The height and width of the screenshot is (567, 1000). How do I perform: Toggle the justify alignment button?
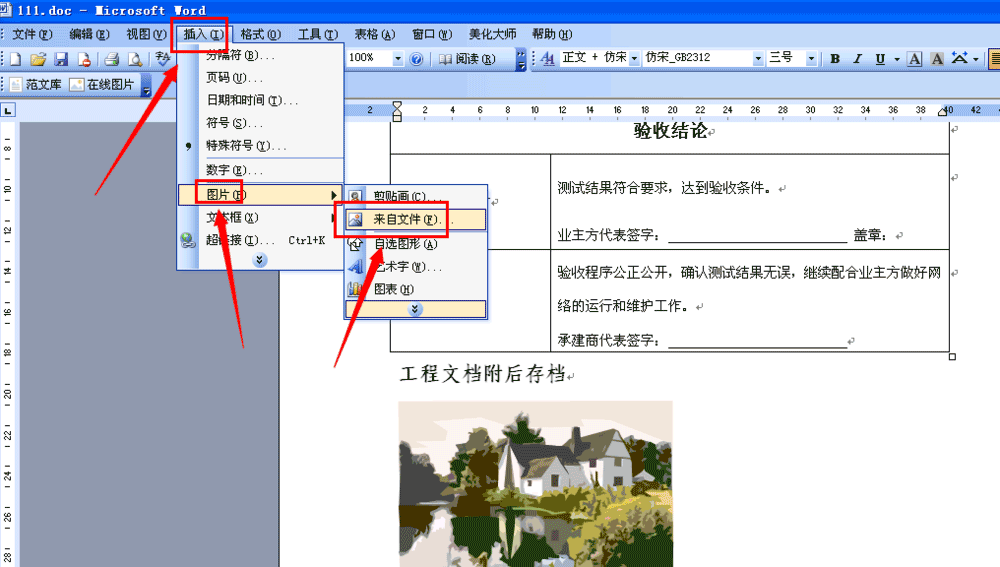click(x=994, y=59)
